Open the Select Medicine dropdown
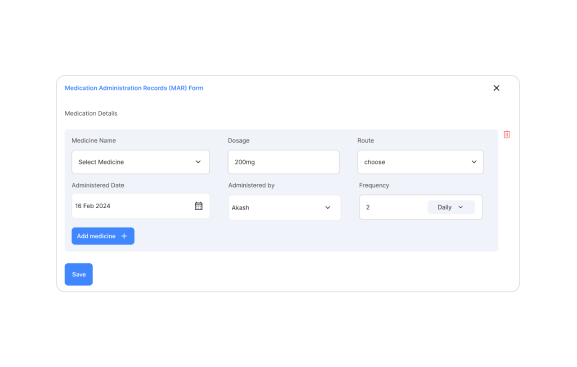 click(141, 162)
